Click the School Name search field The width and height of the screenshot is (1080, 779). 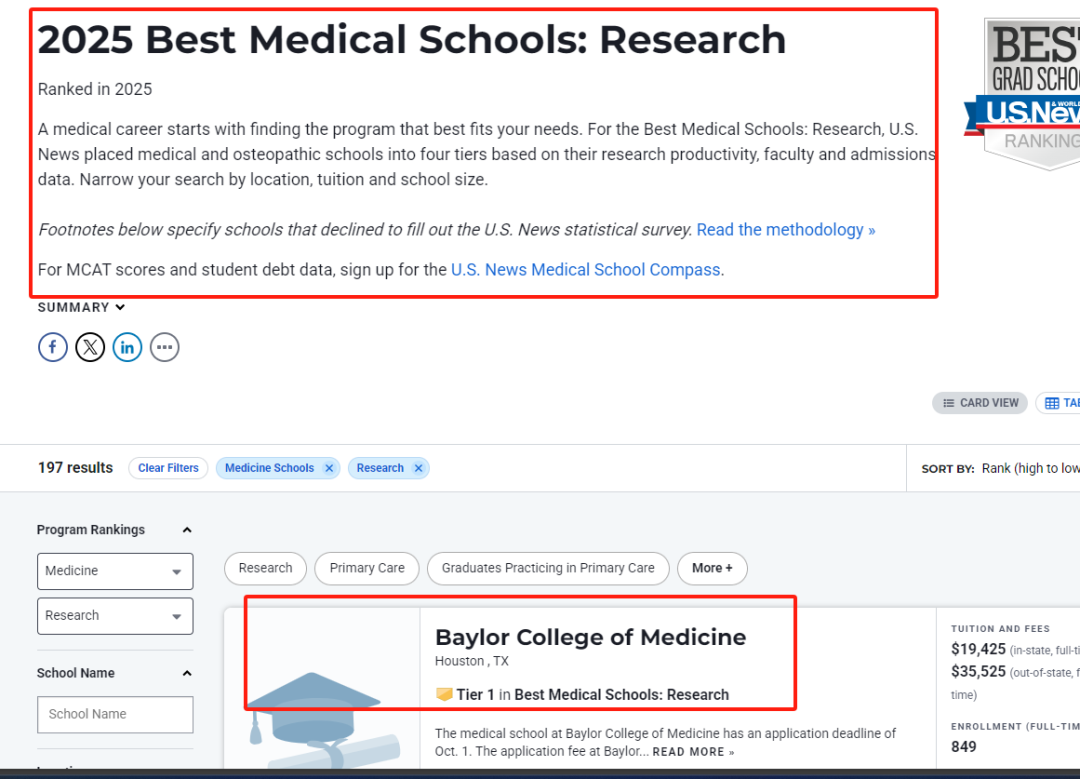pyautogui.click(x=115, y=714)
